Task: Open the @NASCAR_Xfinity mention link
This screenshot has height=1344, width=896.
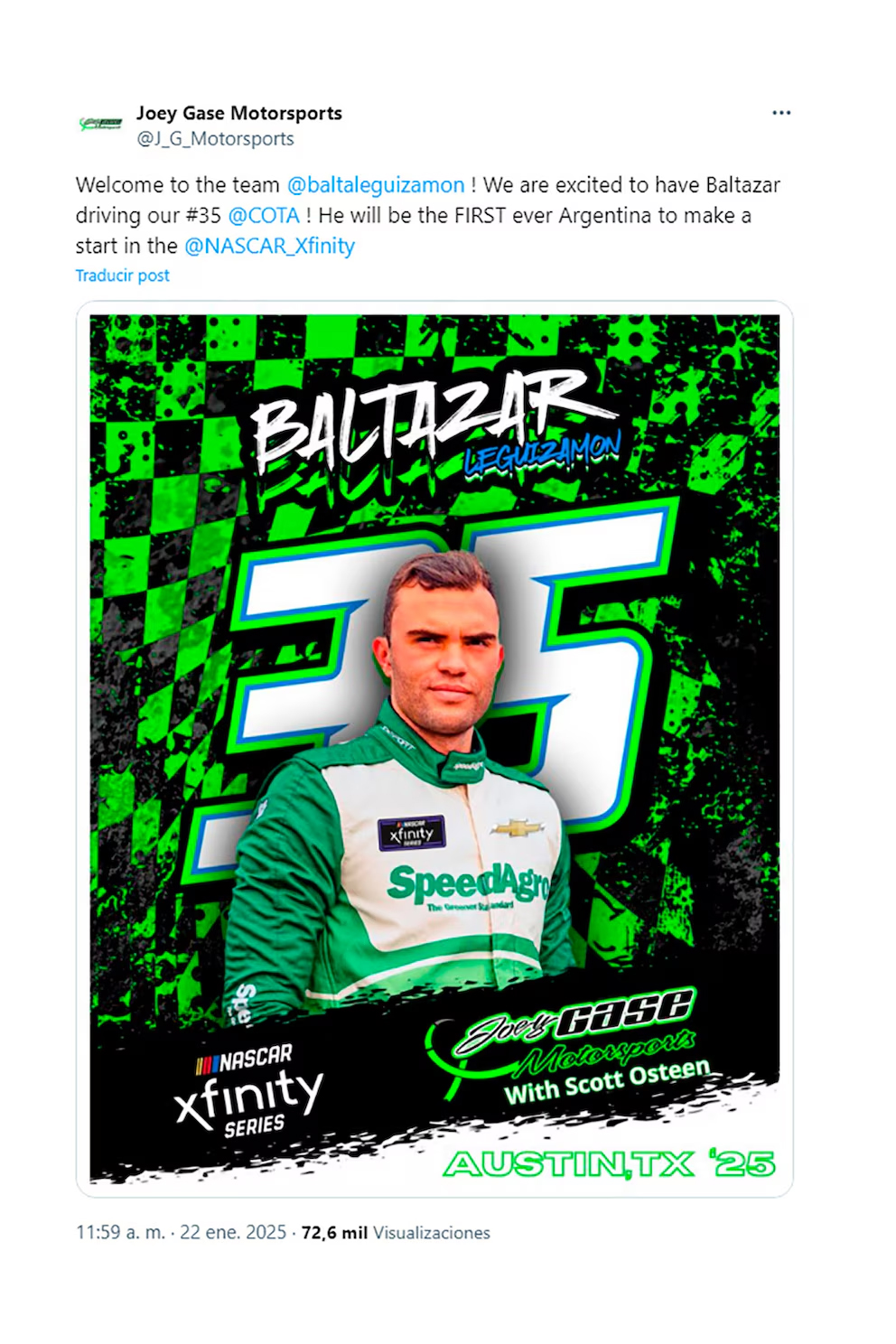Action: click(x=269, y=246)
